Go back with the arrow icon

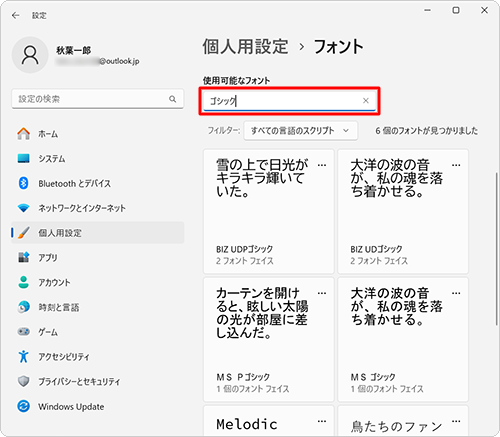(x=16, y=15)
